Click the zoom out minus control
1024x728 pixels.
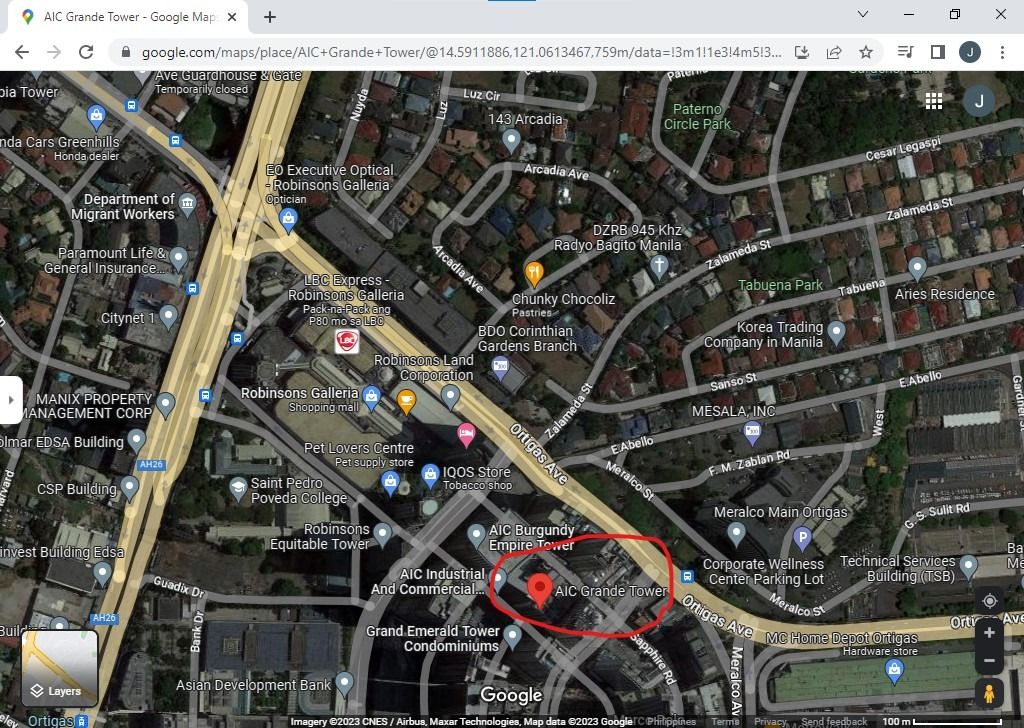click(988, 660)
